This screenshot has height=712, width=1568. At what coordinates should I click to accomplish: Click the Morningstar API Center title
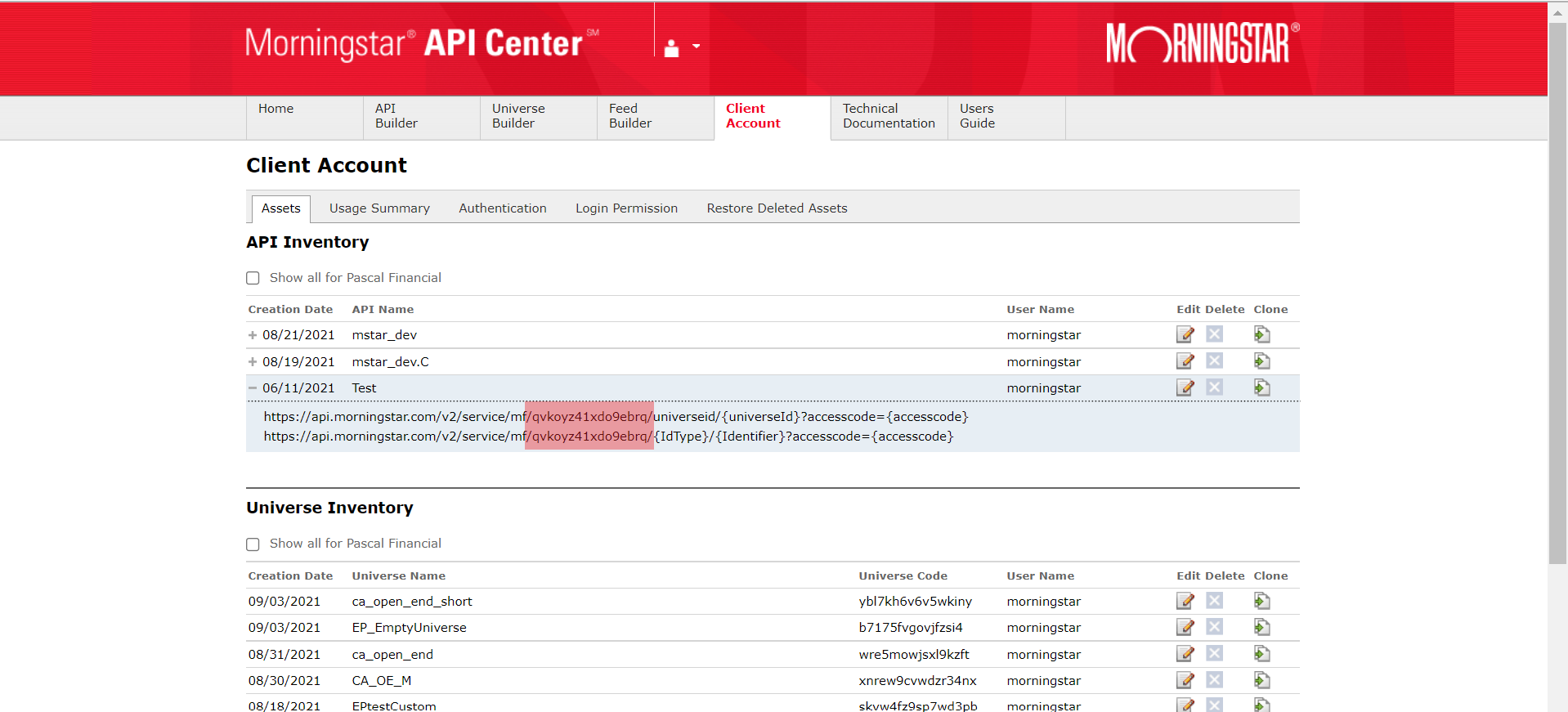point(422,43)
